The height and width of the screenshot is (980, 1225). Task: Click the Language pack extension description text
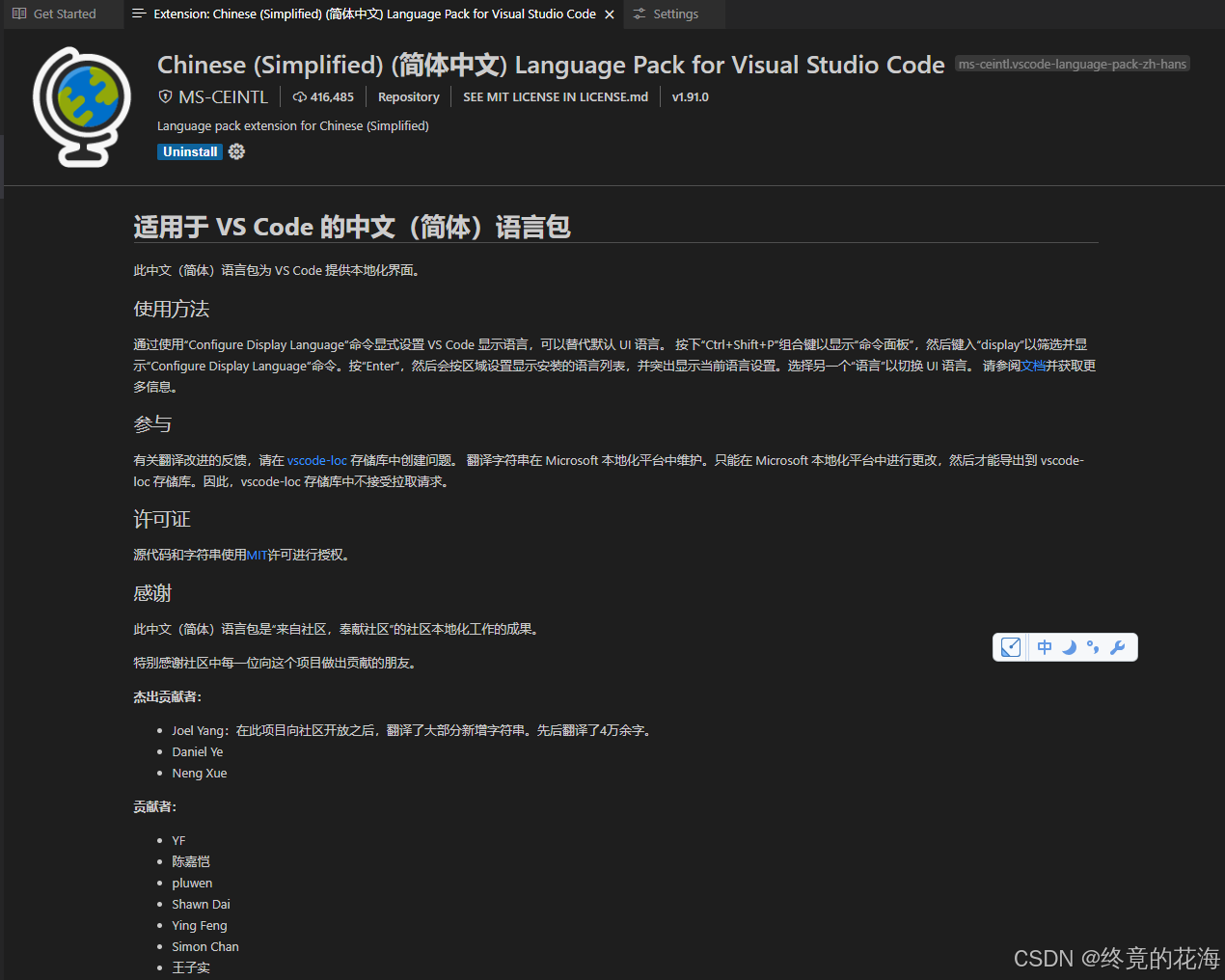coord(293,125)
